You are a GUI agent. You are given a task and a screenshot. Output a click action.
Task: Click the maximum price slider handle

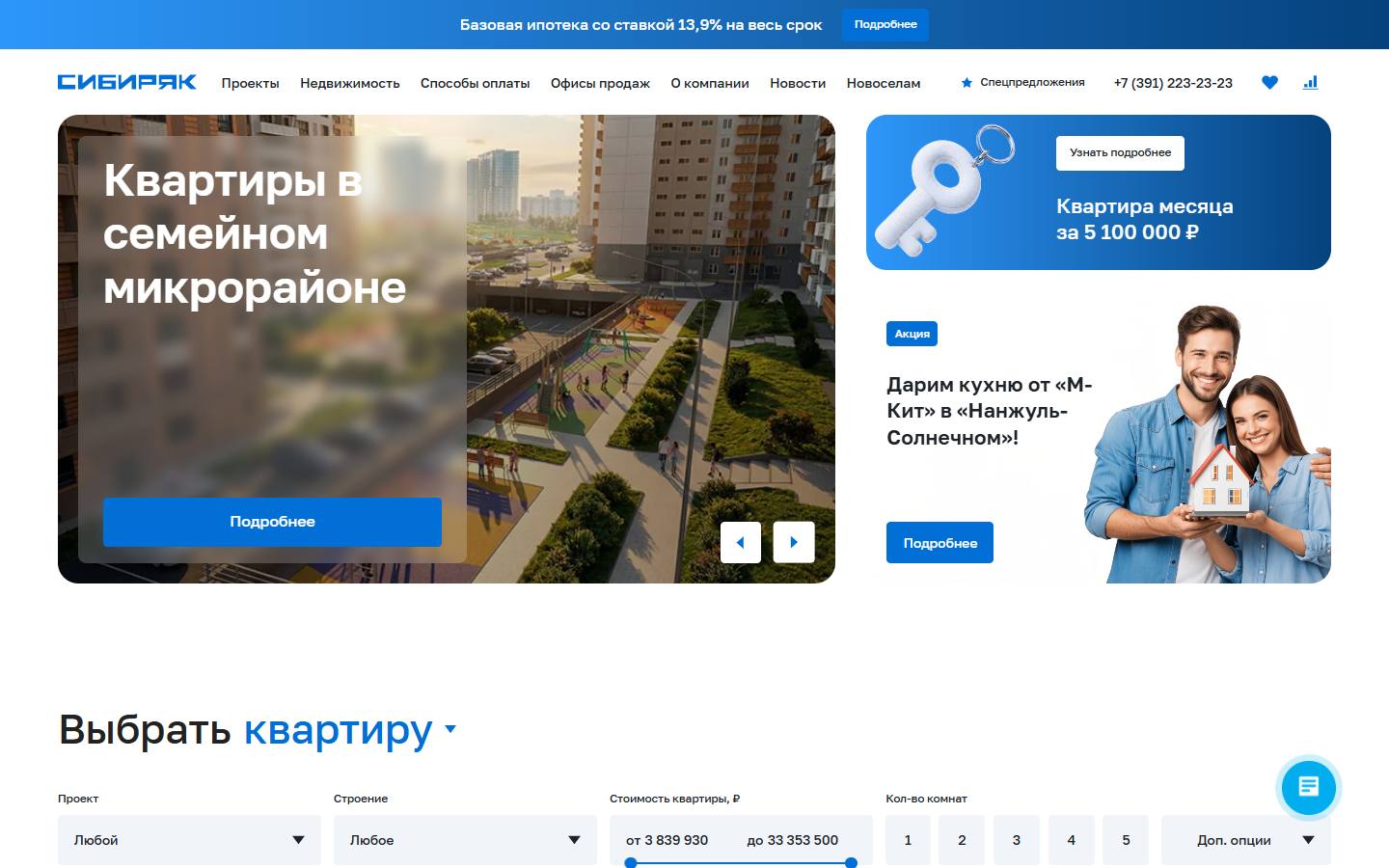tap(851, 863)
